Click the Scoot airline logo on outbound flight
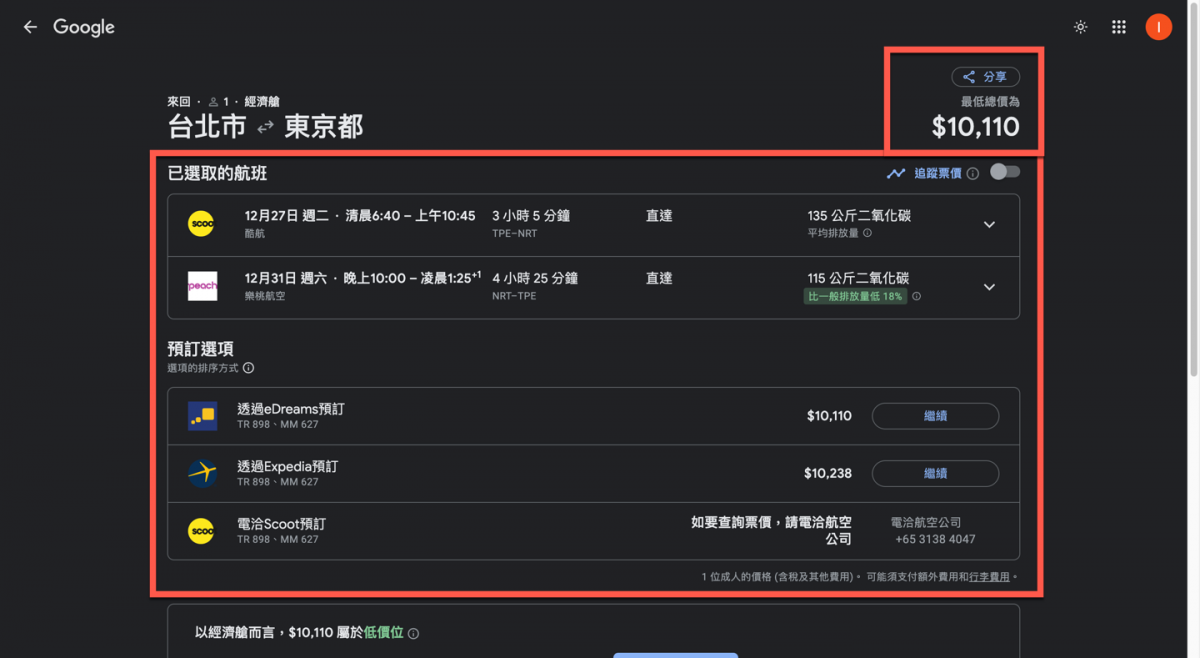The image size is (1200, 658). 201,225
